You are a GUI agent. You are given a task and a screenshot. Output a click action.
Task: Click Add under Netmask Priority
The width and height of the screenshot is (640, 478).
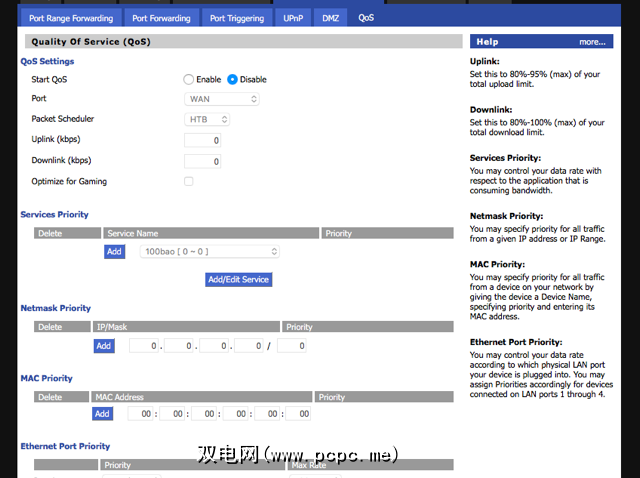(104, 346)
